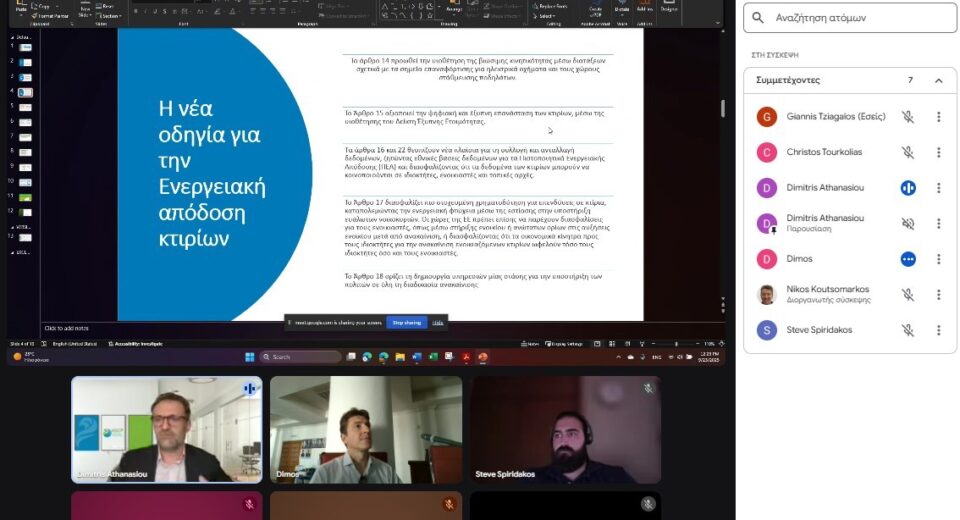Open more options for Christos Tourkolias
The image size is (960, 520).
(x=938, y=152)
